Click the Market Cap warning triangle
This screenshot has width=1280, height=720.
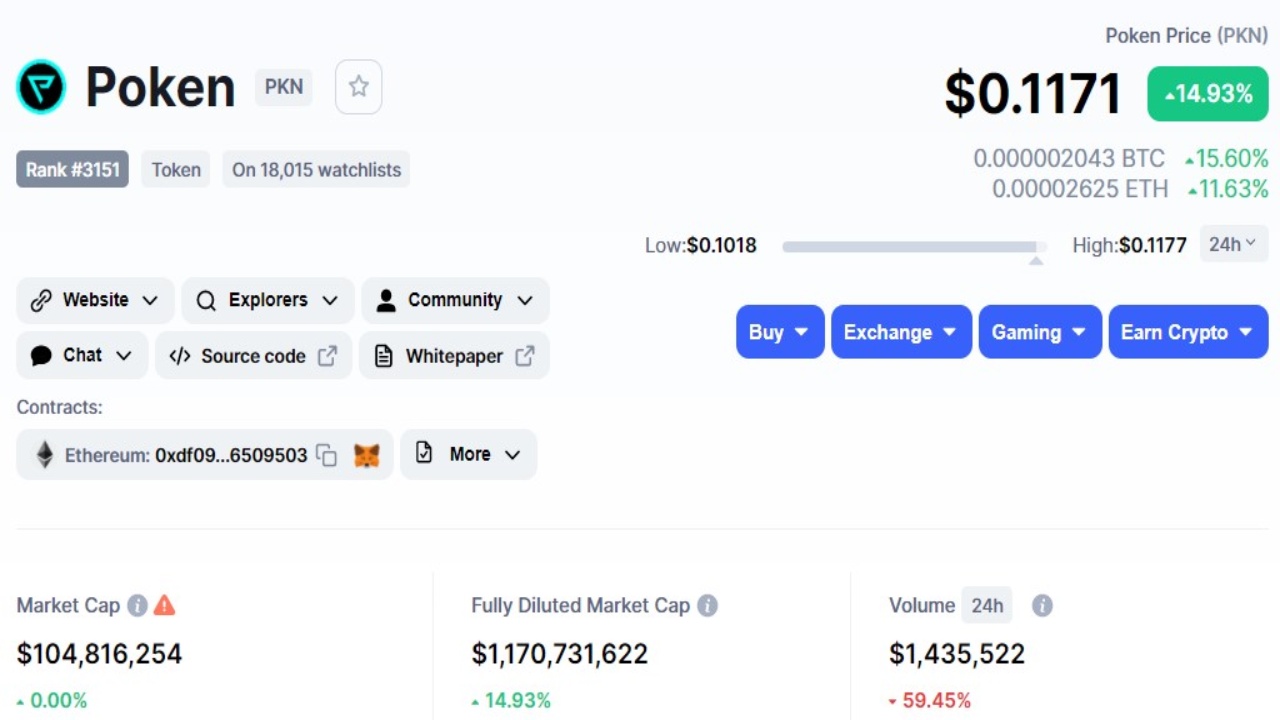(165, 605)
